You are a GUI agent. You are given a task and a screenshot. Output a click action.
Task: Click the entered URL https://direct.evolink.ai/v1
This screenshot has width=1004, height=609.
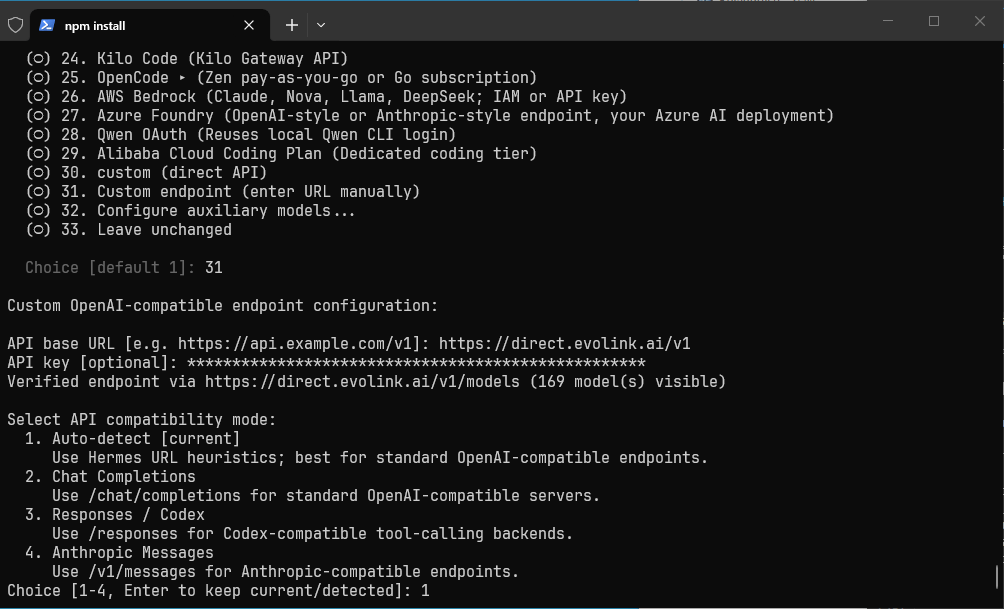565,344
